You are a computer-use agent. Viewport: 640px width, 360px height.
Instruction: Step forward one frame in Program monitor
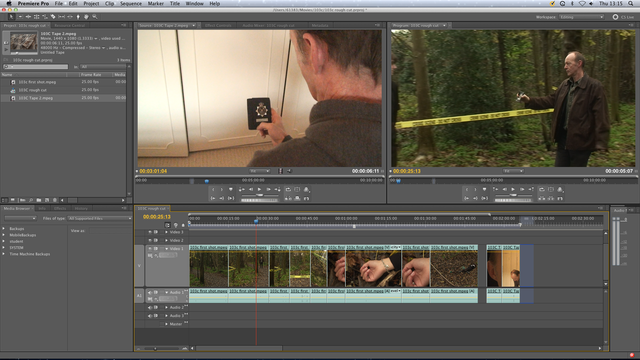tap(522, 189)
